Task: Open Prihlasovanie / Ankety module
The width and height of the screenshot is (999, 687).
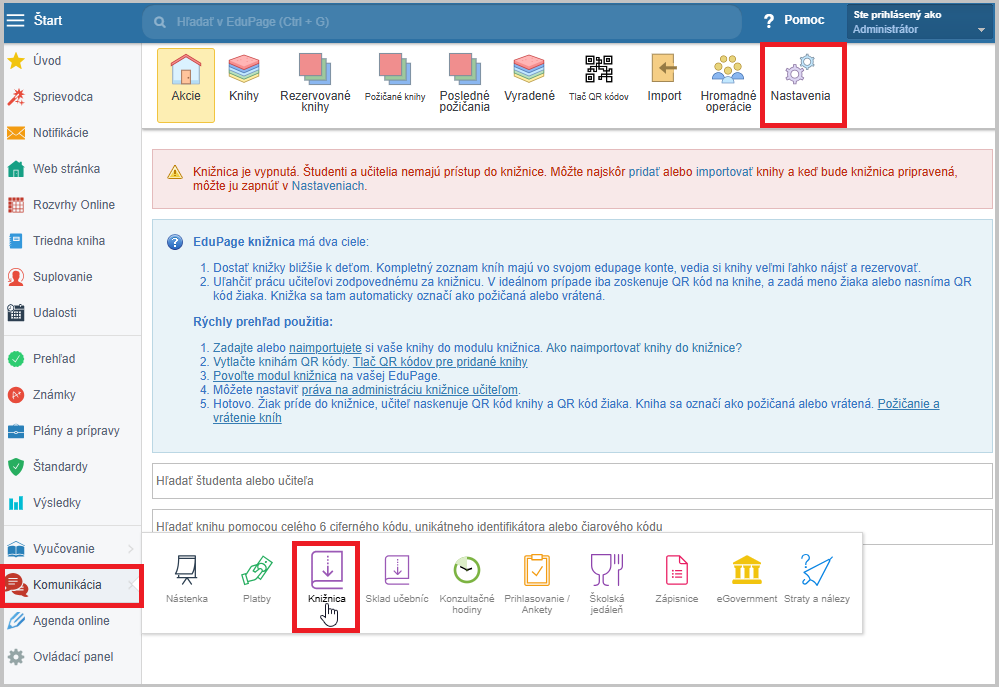Action: pos(537,584)
